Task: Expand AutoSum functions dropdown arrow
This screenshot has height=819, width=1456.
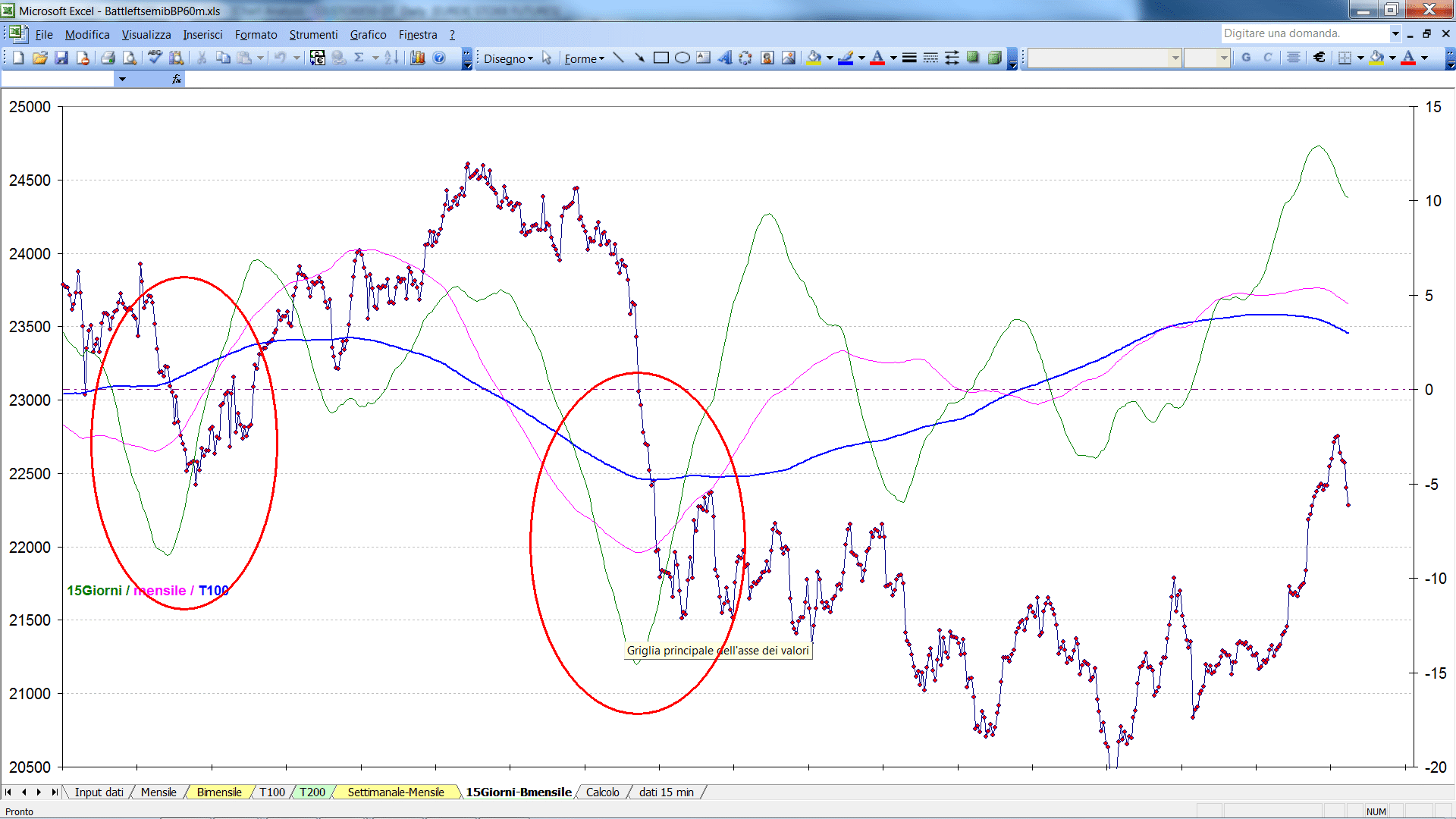Action: click(375, 58)
